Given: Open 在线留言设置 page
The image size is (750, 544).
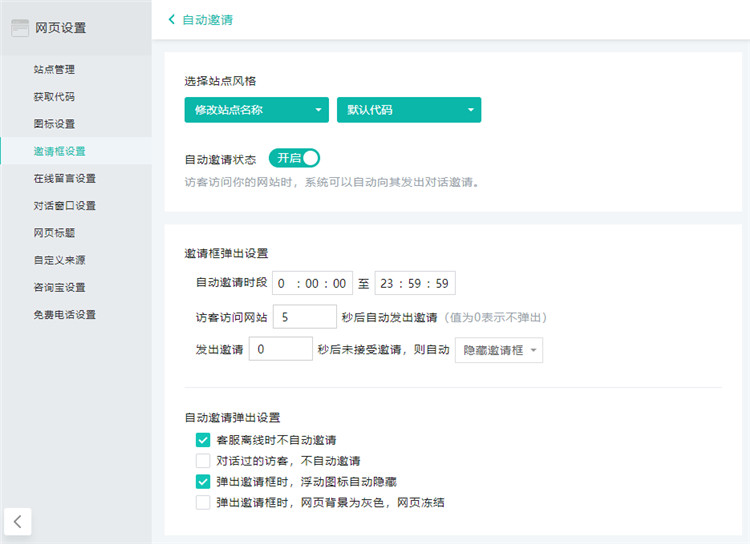Looking at the screenshot, I should (64, 179).
